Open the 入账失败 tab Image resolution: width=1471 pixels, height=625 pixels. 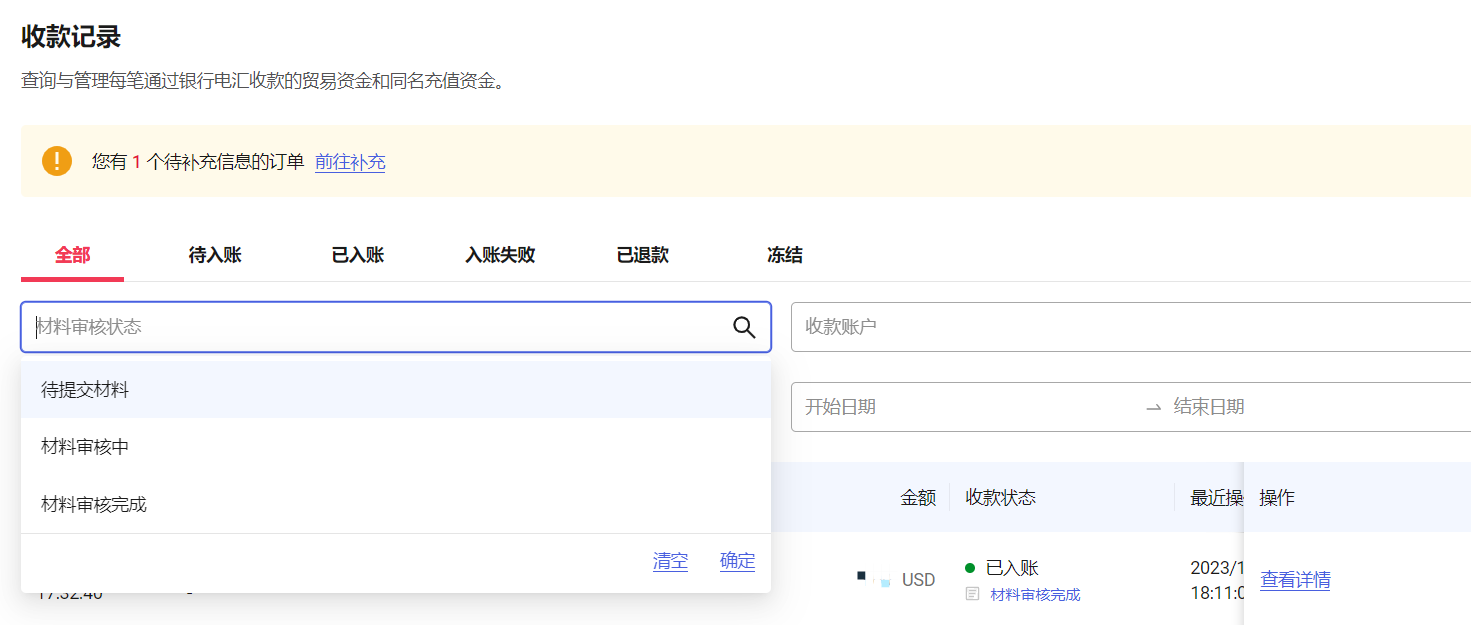click(x=500, y=255)
